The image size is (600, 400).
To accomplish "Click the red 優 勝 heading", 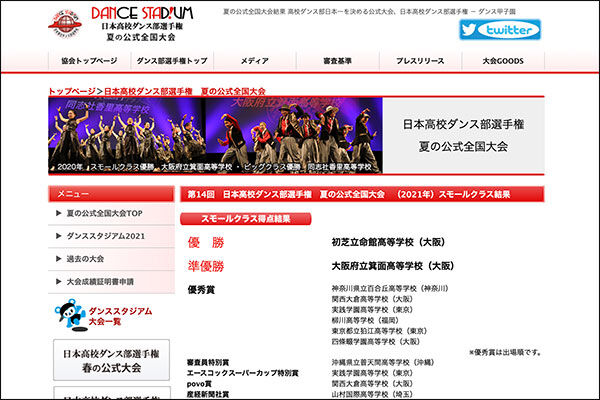I will click(206, 242).
